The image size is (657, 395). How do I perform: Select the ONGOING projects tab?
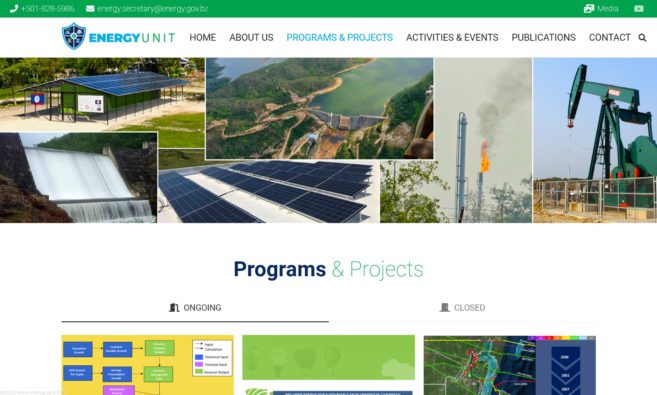195,308
